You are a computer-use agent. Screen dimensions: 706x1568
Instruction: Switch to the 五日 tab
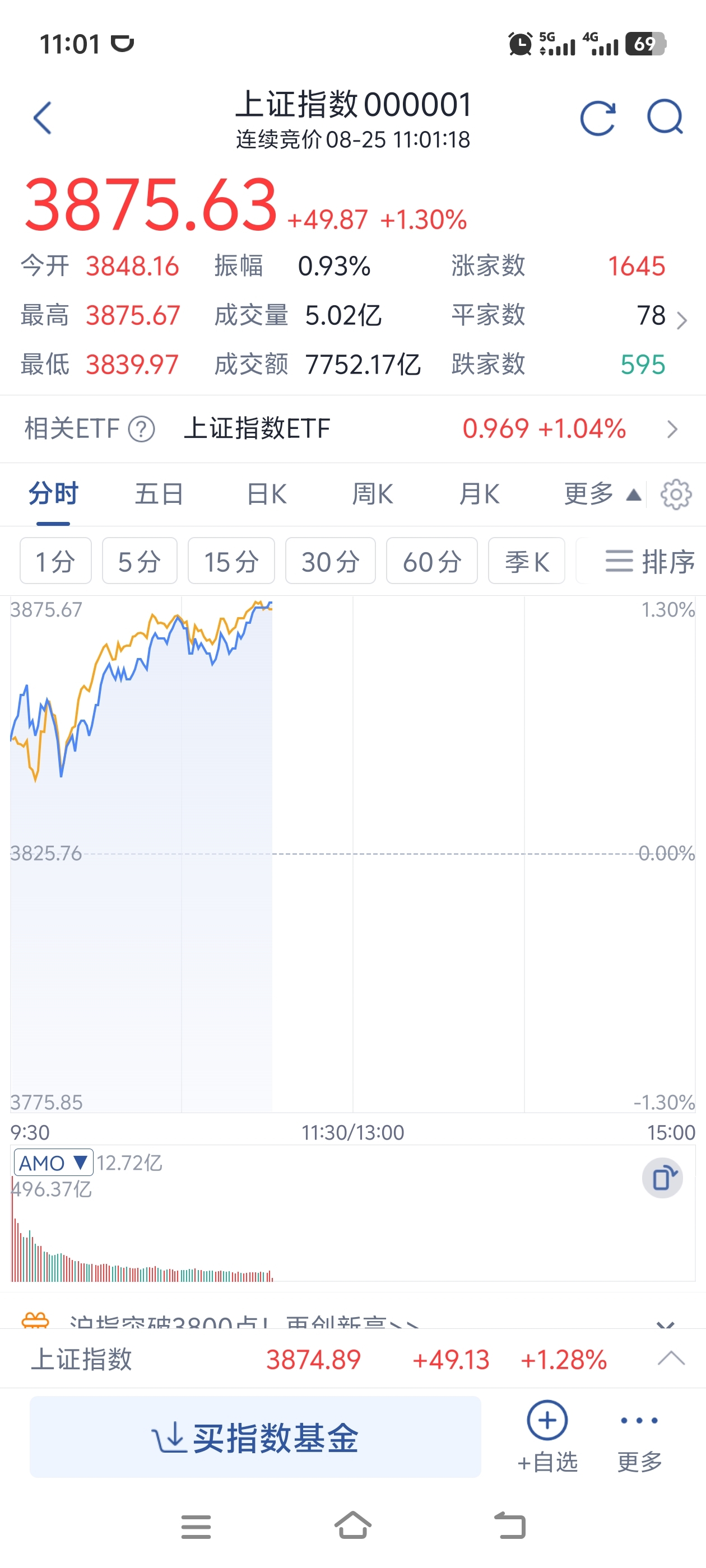tap(159, 494)
